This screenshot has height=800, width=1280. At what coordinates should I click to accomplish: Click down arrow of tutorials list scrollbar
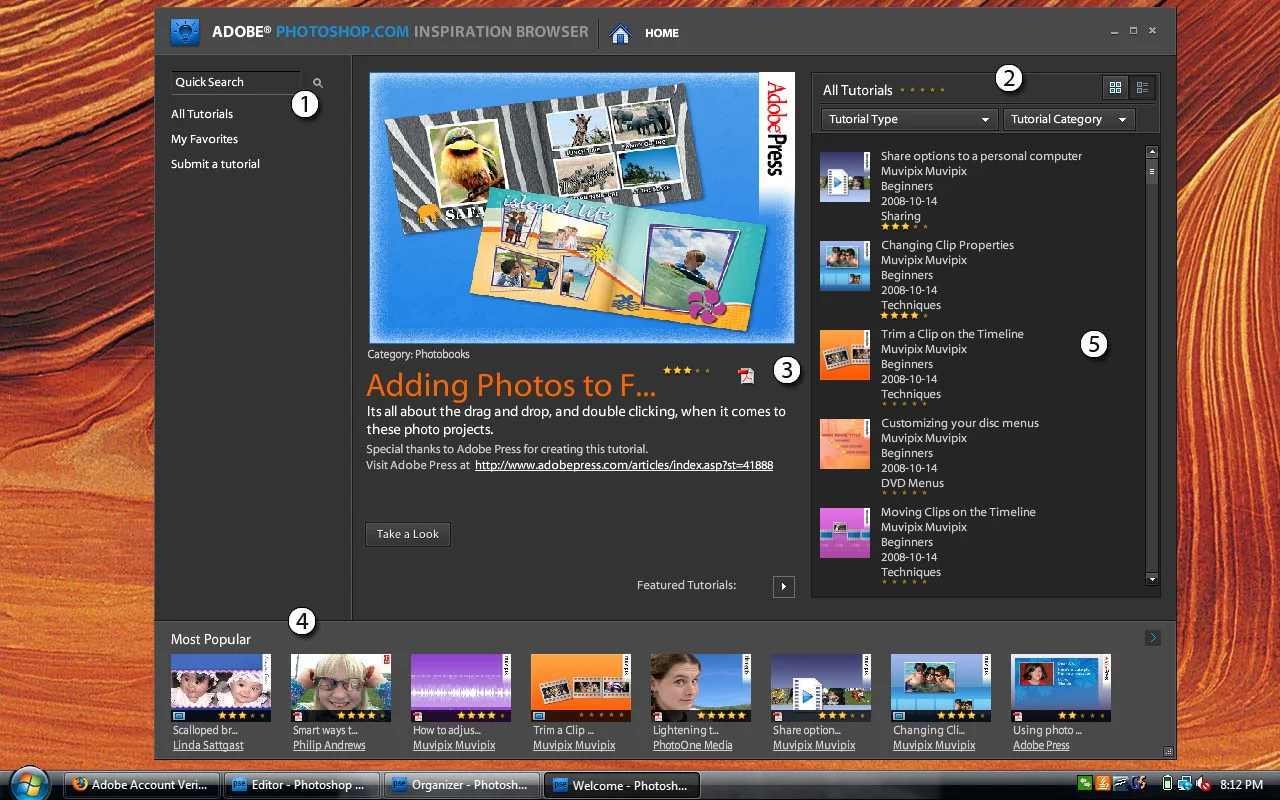pyautogui.click(x=1152, y=579)
